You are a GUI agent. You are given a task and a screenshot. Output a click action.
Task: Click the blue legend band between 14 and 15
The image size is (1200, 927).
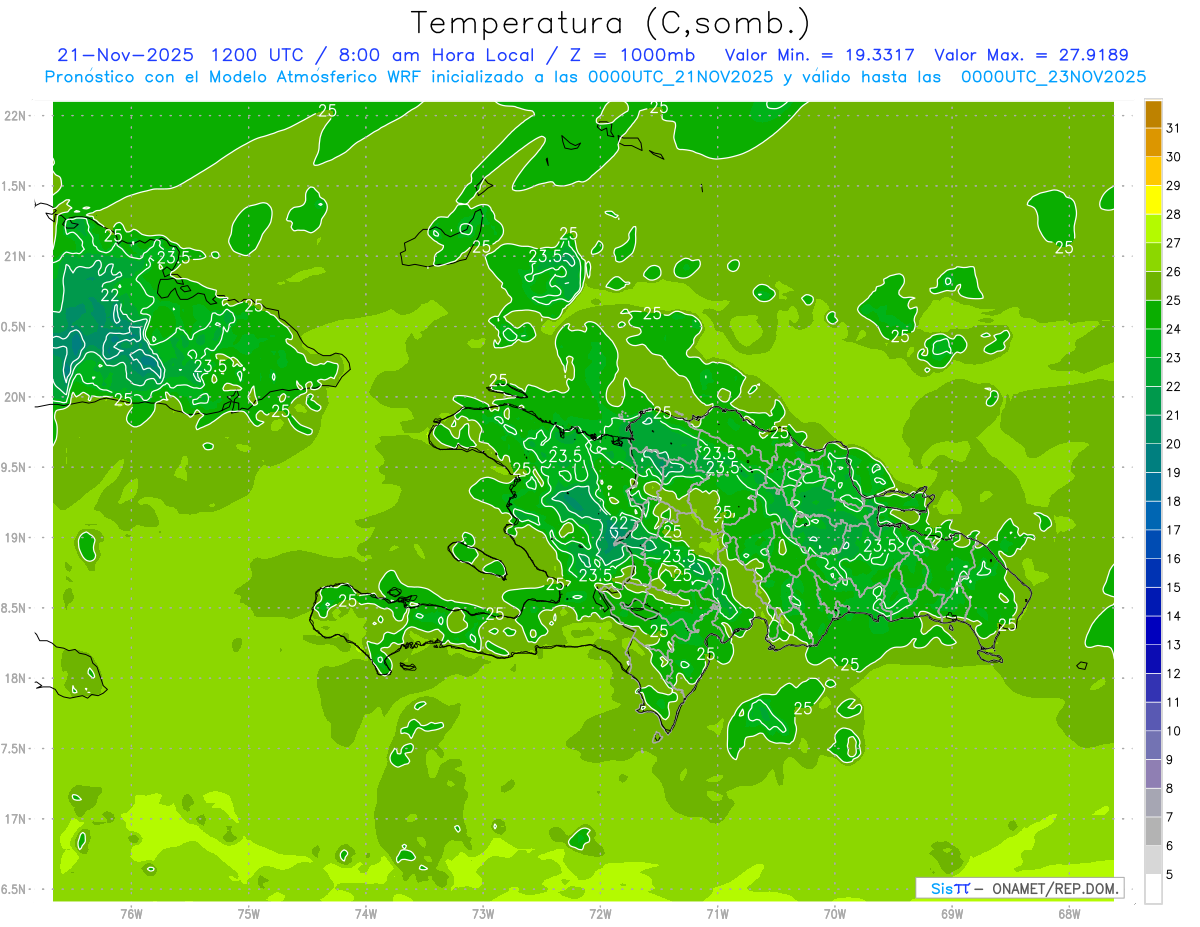pos(1153,601)
